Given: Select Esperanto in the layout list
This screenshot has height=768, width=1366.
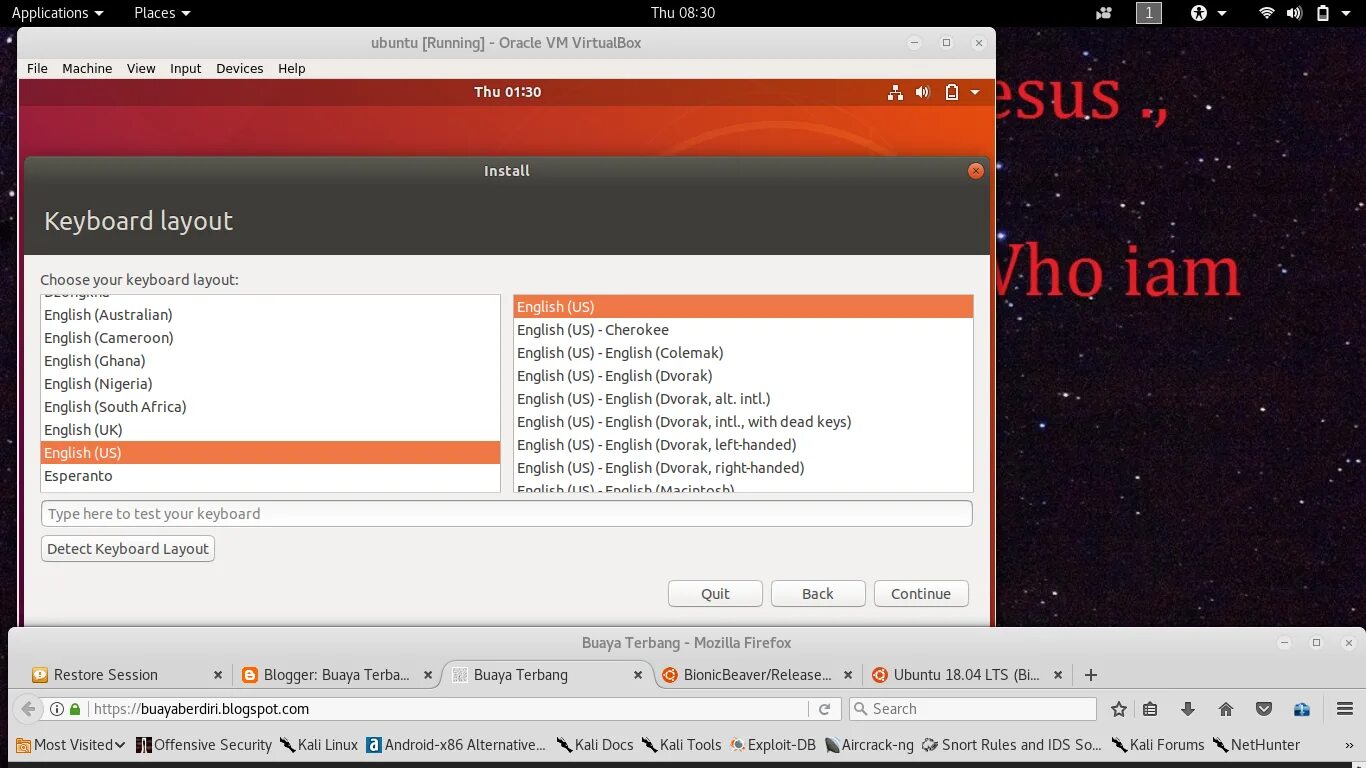Looking at the screenshot, I should tap(270, 476).
